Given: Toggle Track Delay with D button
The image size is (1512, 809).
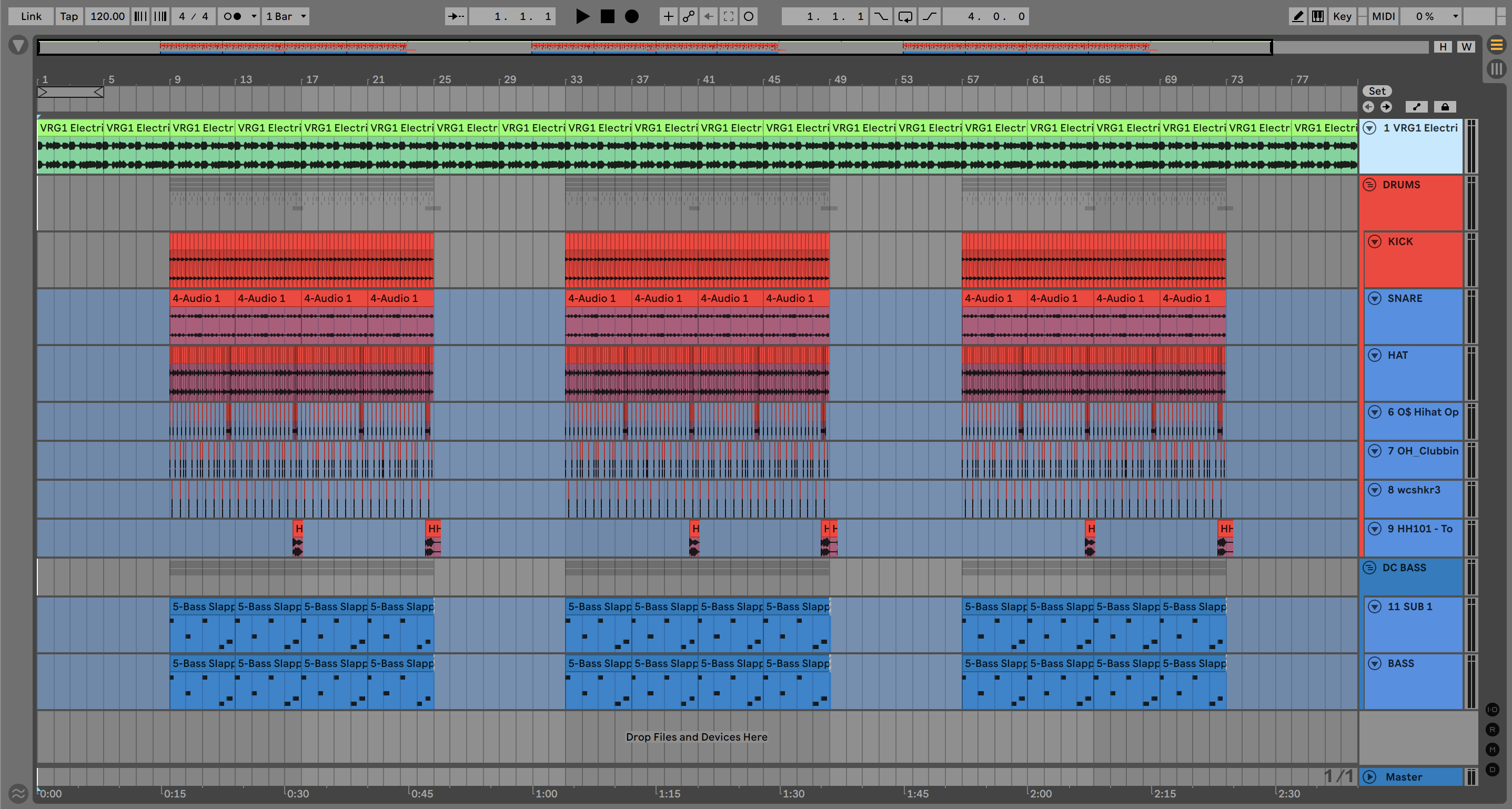Looking at the screenshot, I should click(x=1493, y=770).
